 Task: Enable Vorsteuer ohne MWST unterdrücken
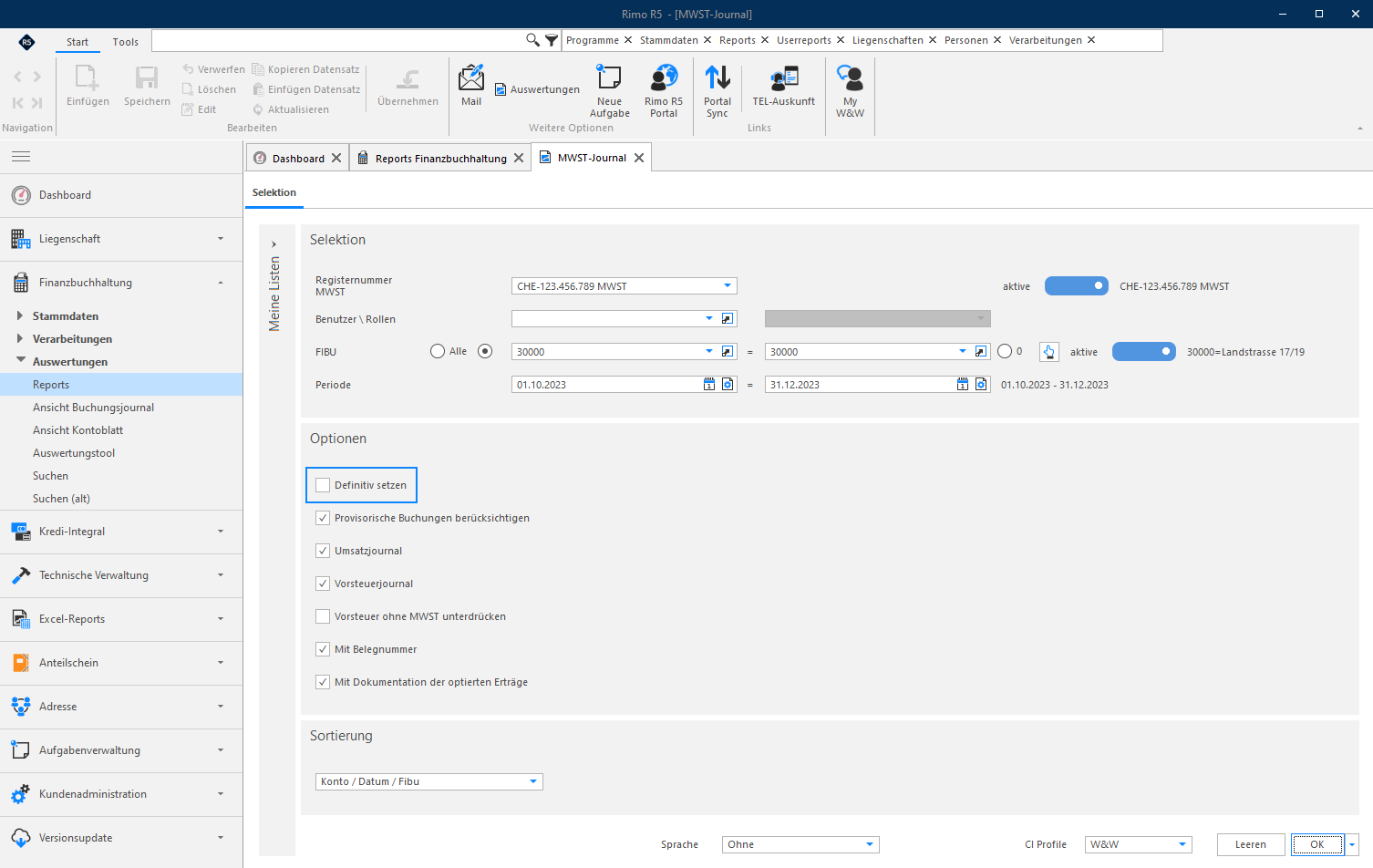pos(323,616)
